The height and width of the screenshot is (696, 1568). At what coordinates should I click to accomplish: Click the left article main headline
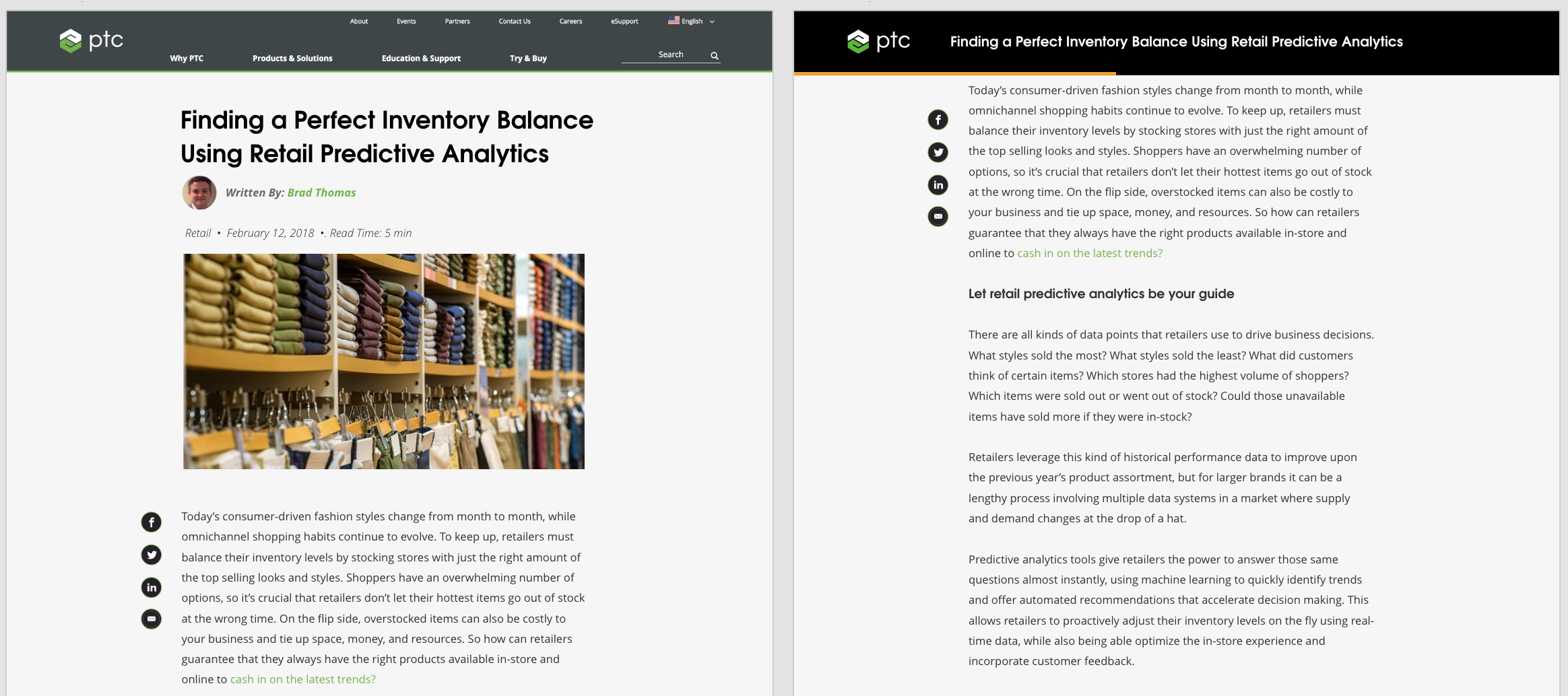point(387,137)
